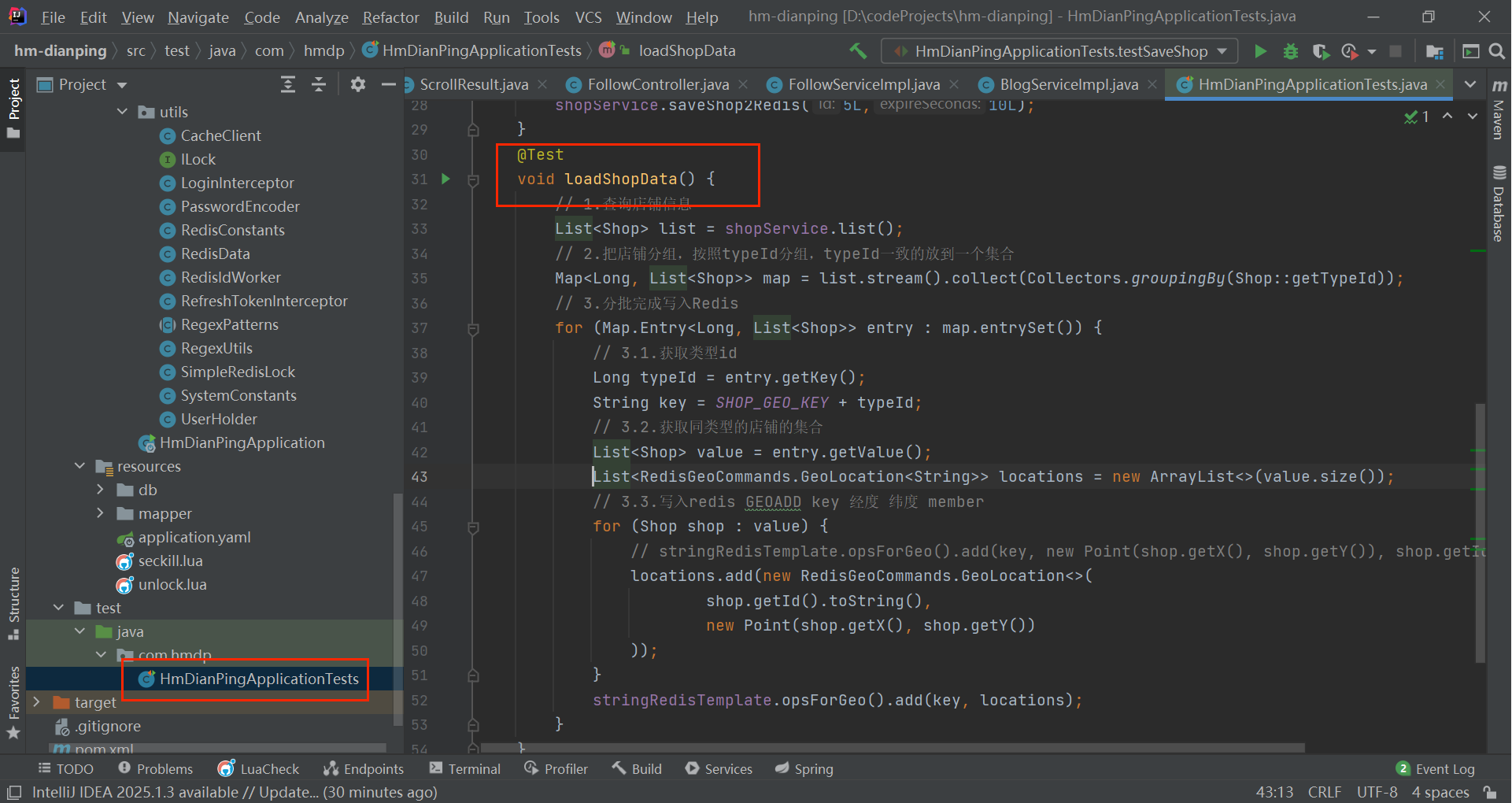Expand the target folder
This screenshot has height=803, width=1512.
[x=36, y=702]
